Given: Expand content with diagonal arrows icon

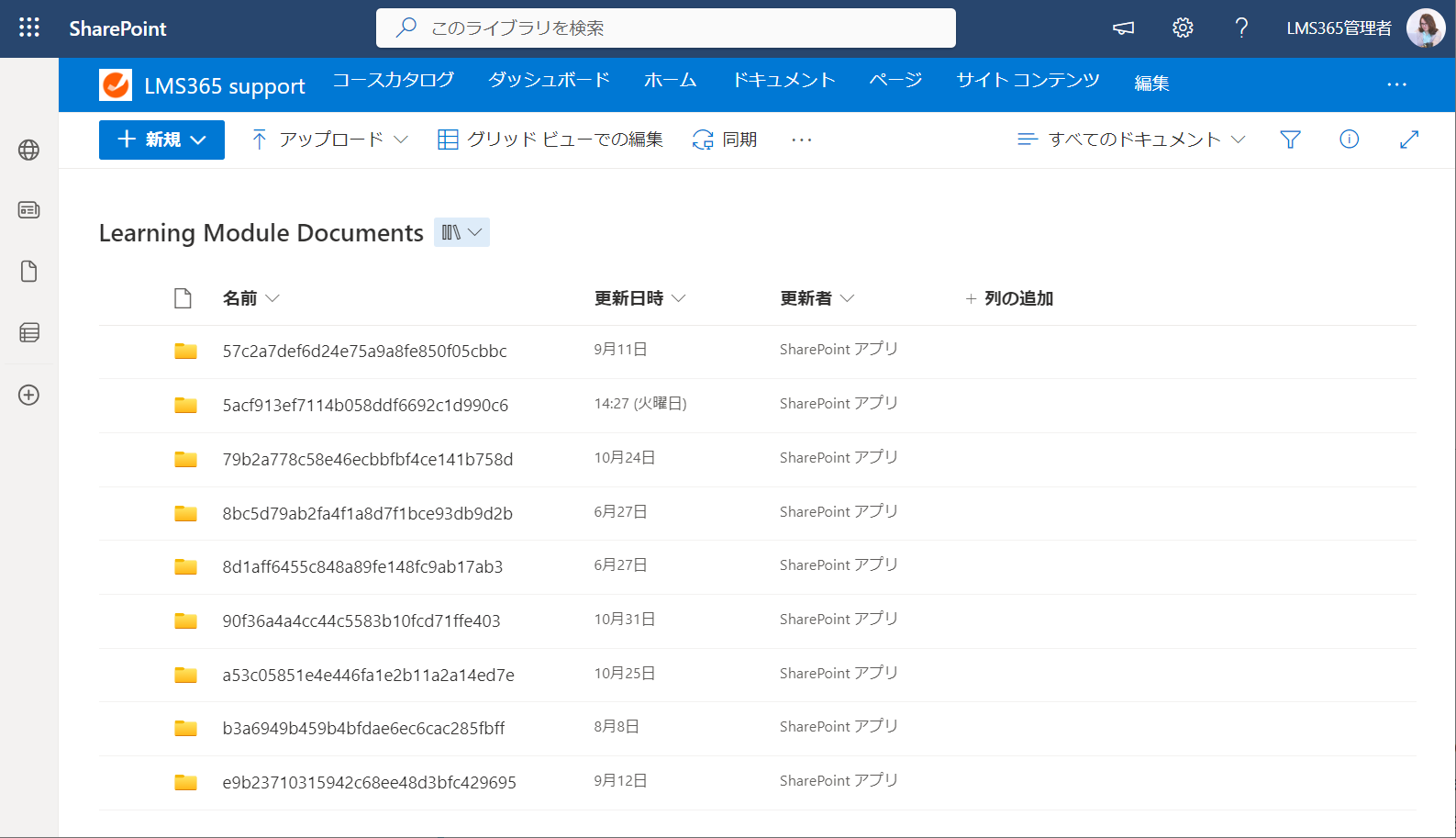Looking at the screenshot, I should (1409, 140).
